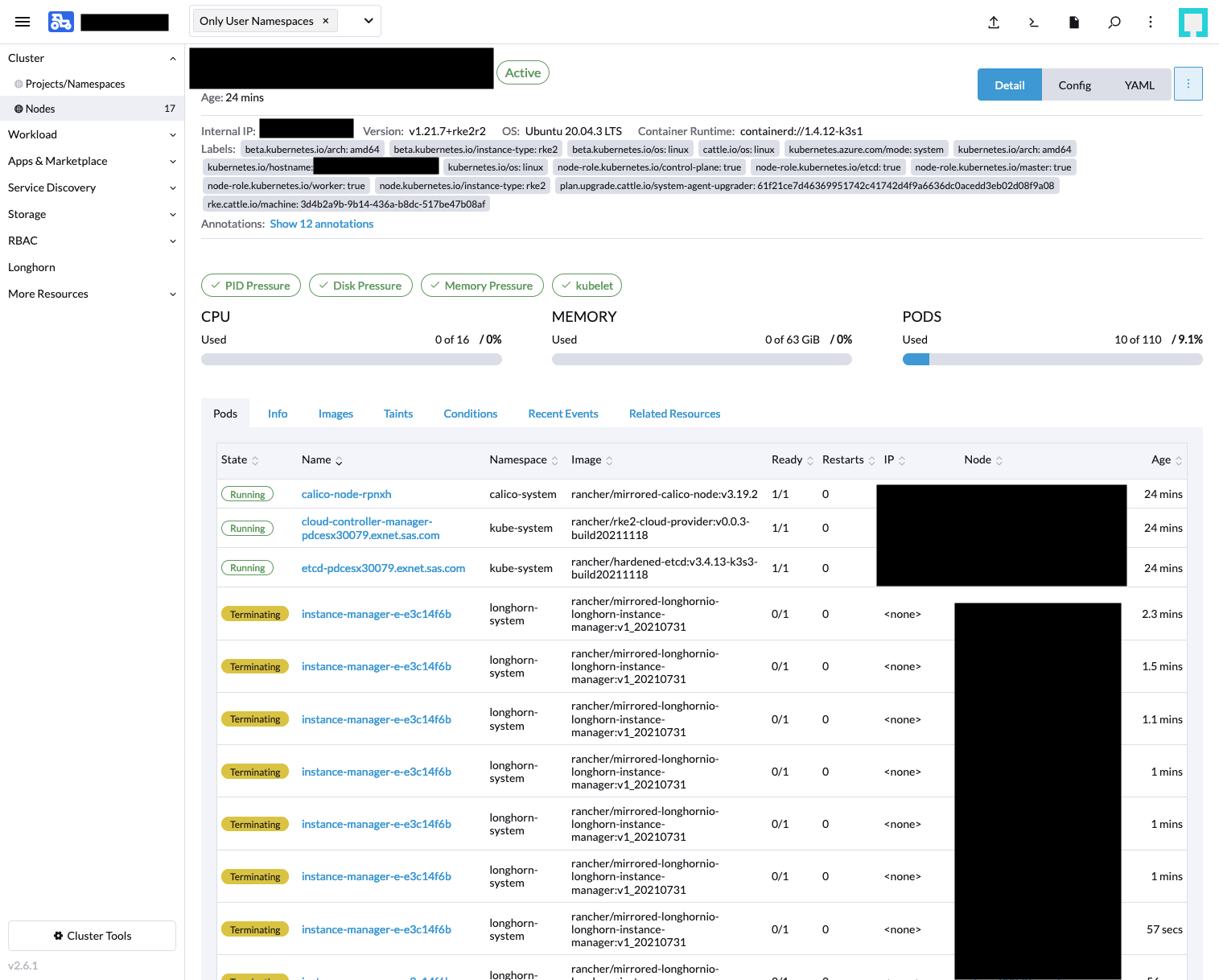Switch to the Config view of the node

[1074, 84]
